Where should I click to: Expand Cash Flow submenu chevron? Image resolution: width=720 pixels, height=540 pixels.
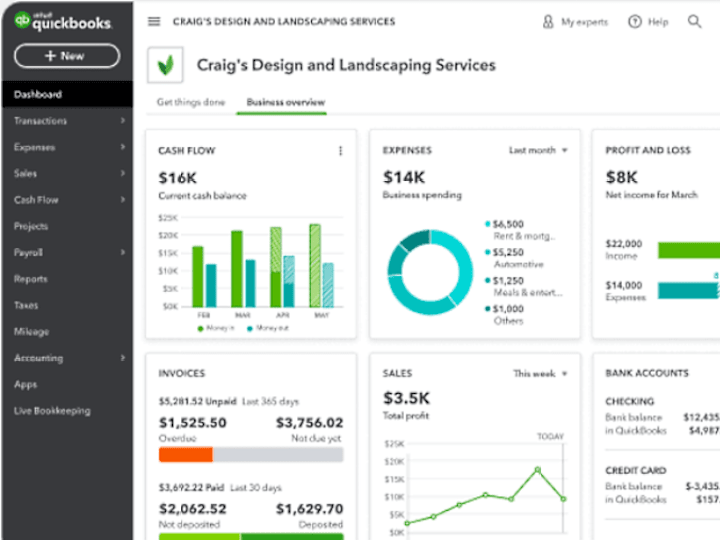click(123, 199)
